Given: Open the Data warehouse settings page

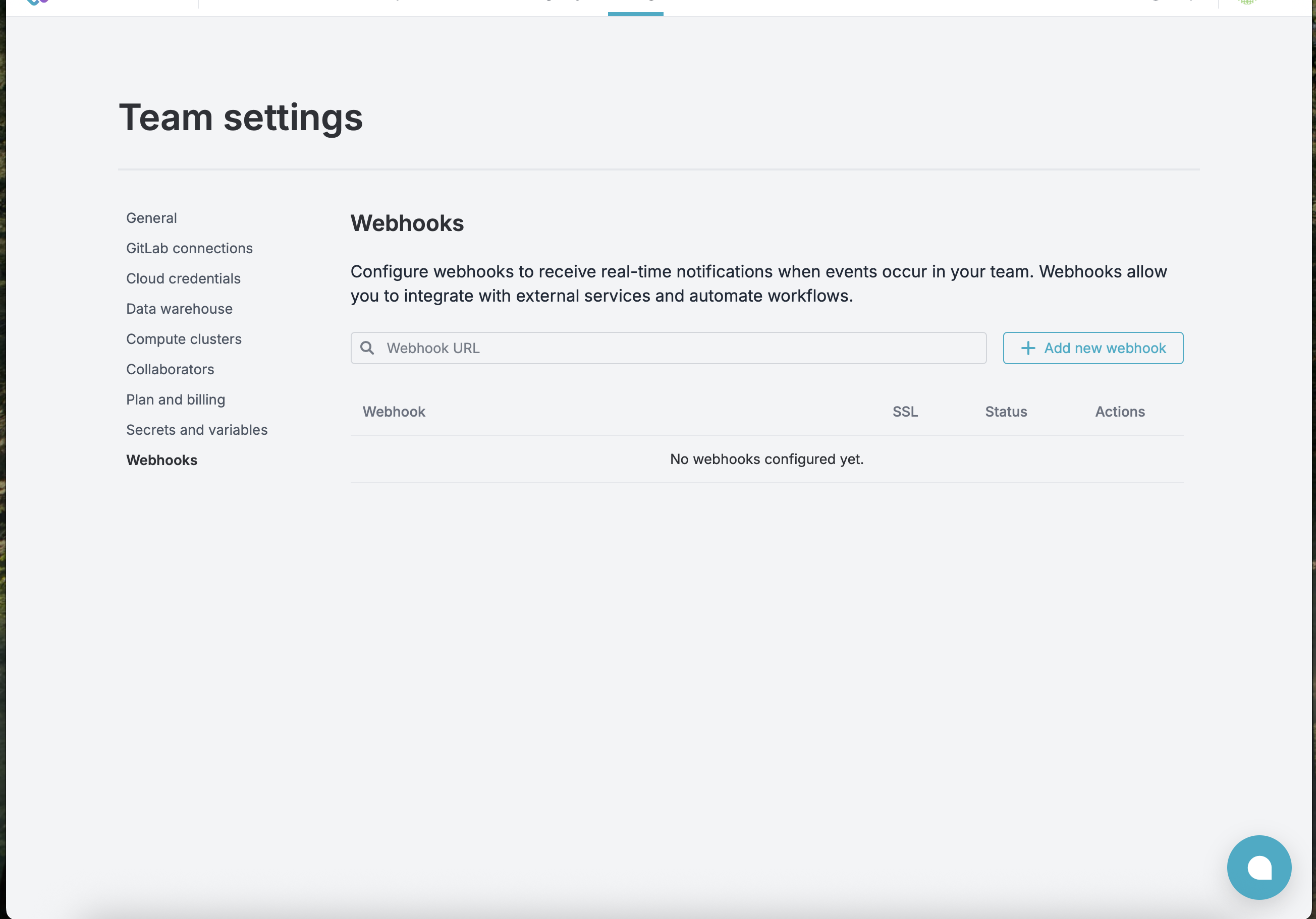Looking at the screenshot, I should click(x=179, y=308).
